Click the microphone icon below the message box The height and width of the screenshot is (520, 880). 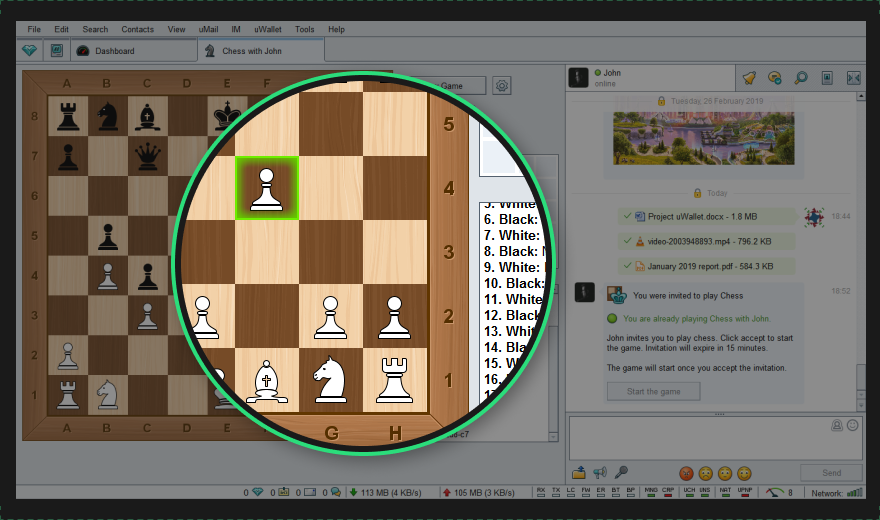point(621,472)
